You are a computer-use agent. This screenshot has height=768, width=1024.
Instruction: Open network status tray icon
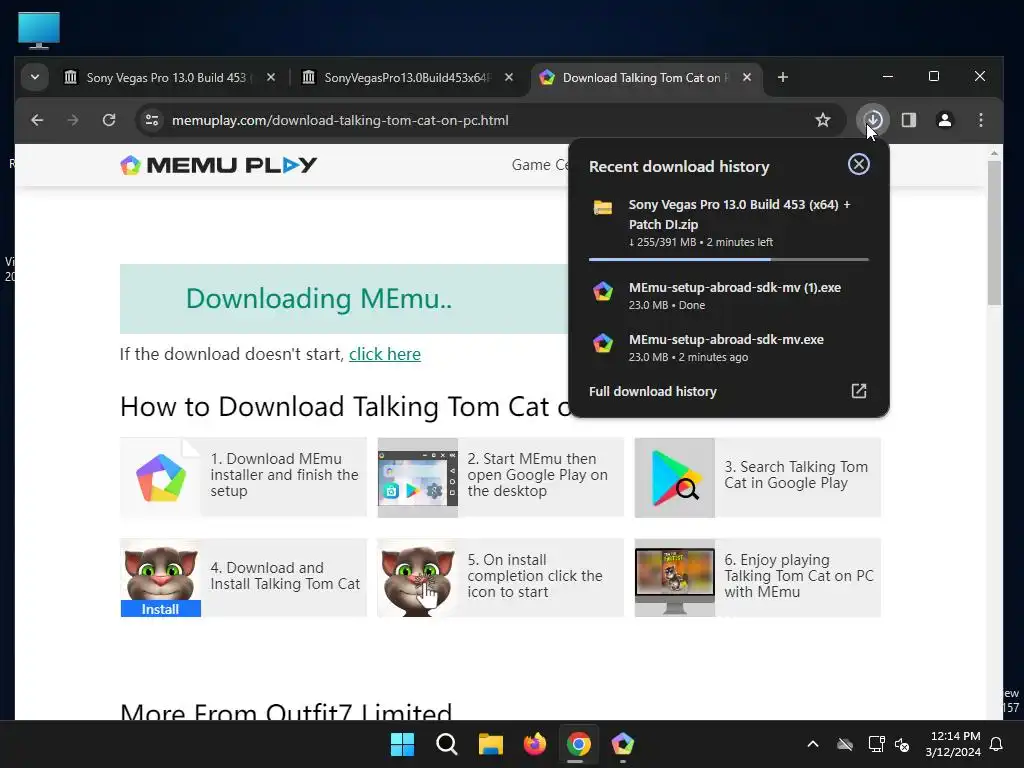[876, 744]
